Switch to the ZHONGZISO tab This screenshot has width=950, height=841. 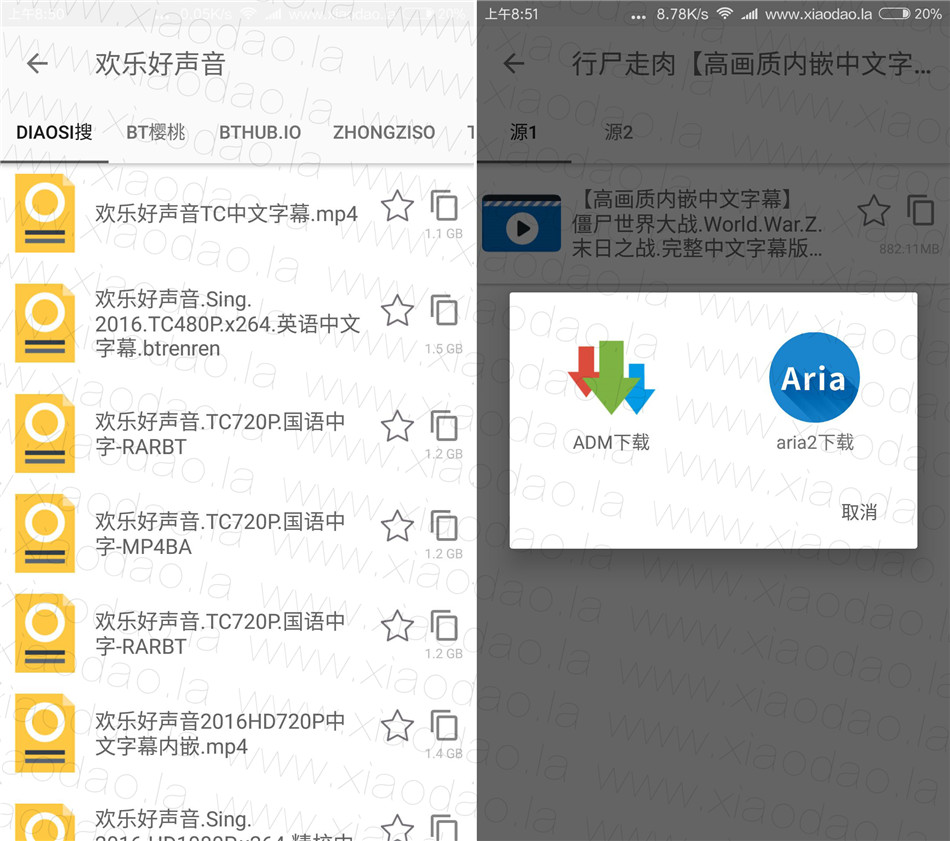384,132
